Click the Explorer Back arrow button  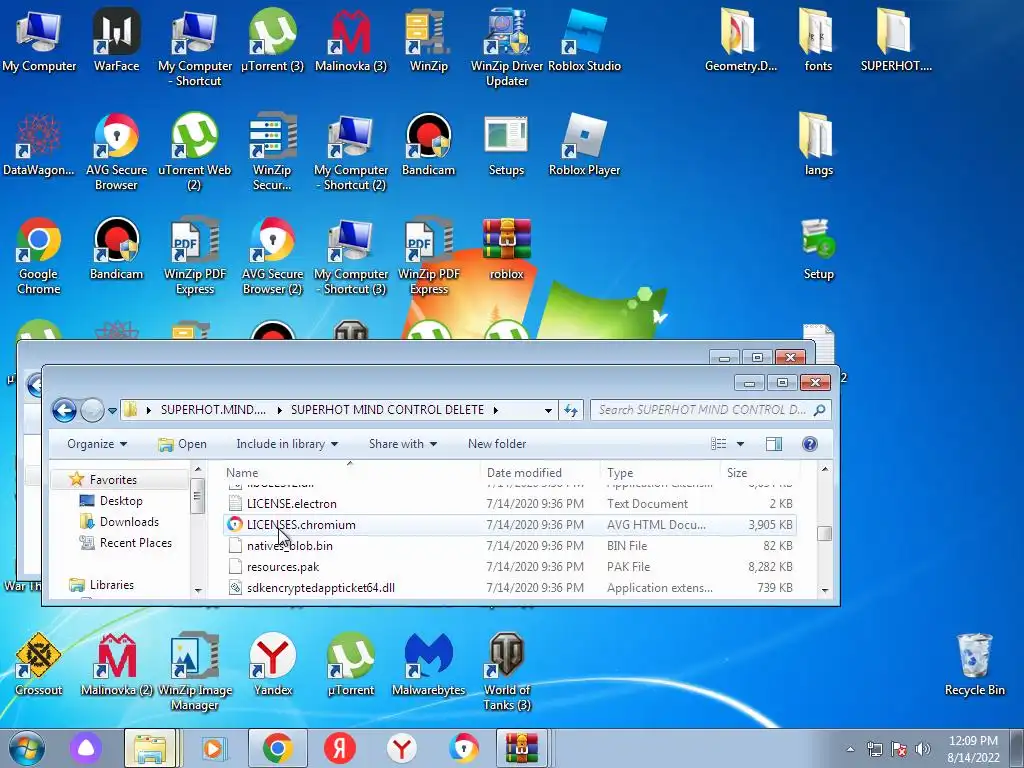click(x=64, y=410)
